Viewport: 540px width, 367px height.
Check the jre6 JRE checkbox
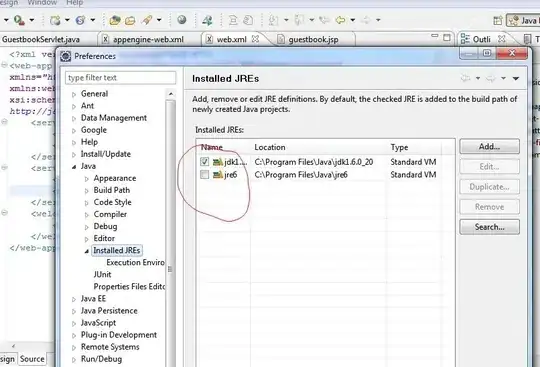coord(205,175)
